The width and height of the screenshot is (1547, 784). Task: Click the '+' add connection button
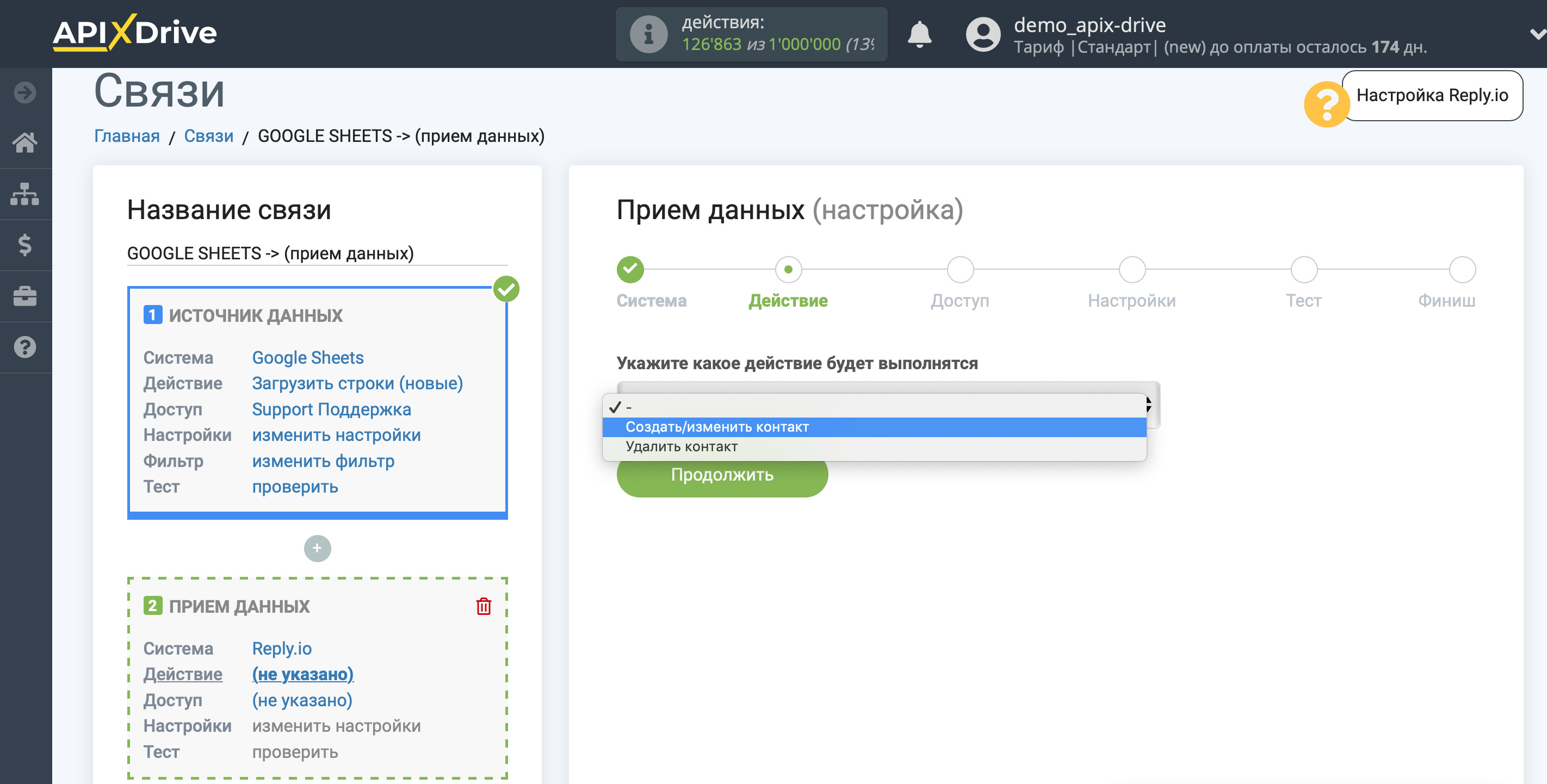[317, 549]
